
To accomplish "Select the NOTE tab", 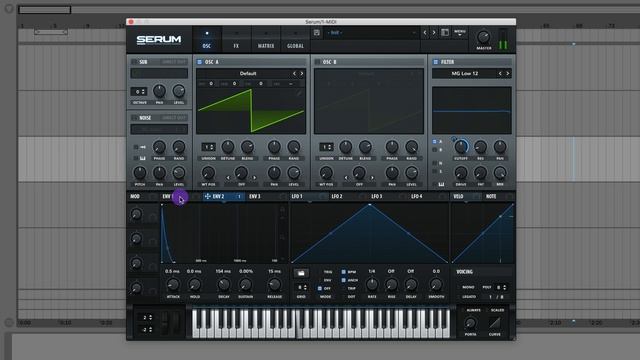I will tap(499, 196).
